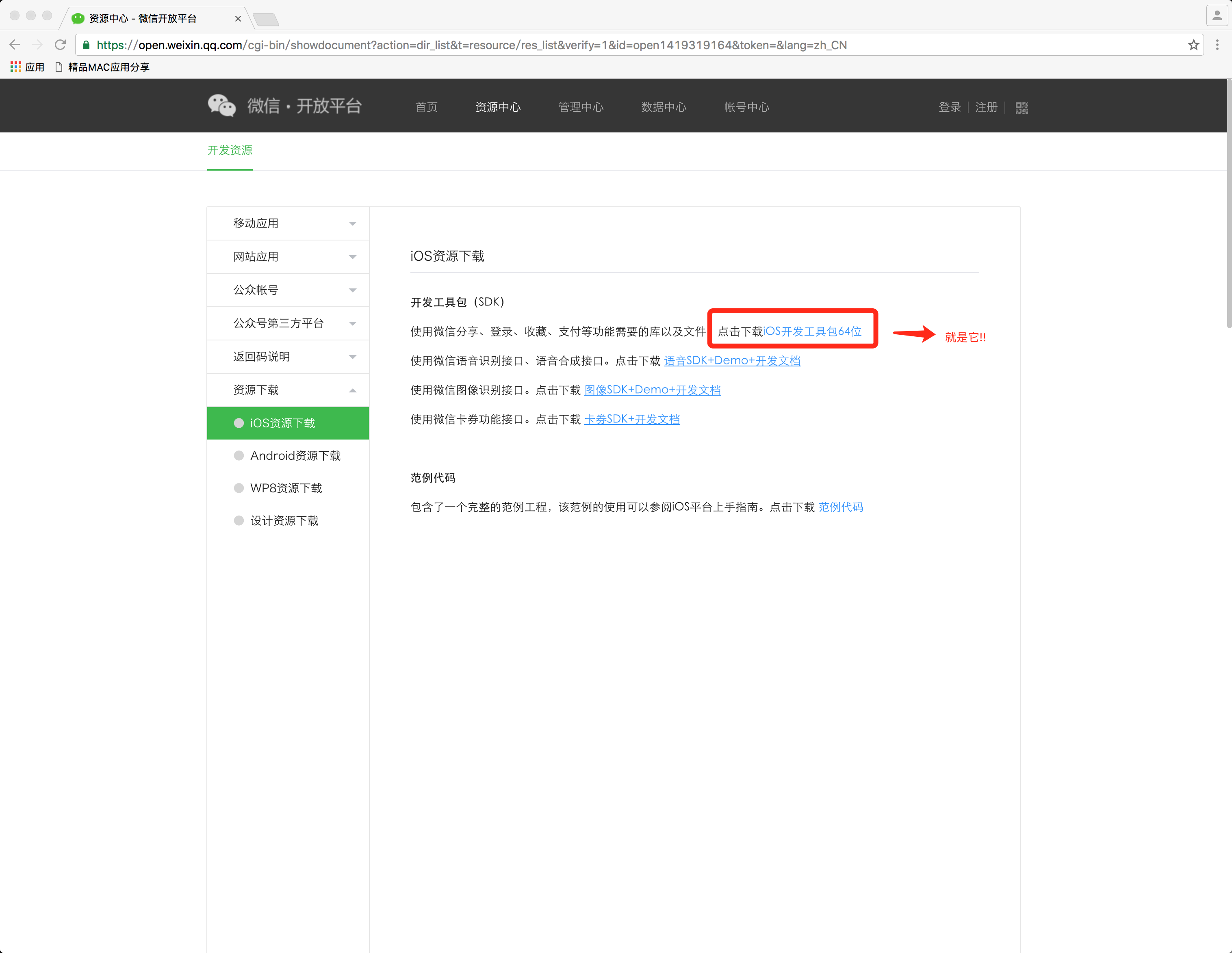Download iOS开发工具包64位 link
Screen dimensions: 1232x953
(812, 331)
